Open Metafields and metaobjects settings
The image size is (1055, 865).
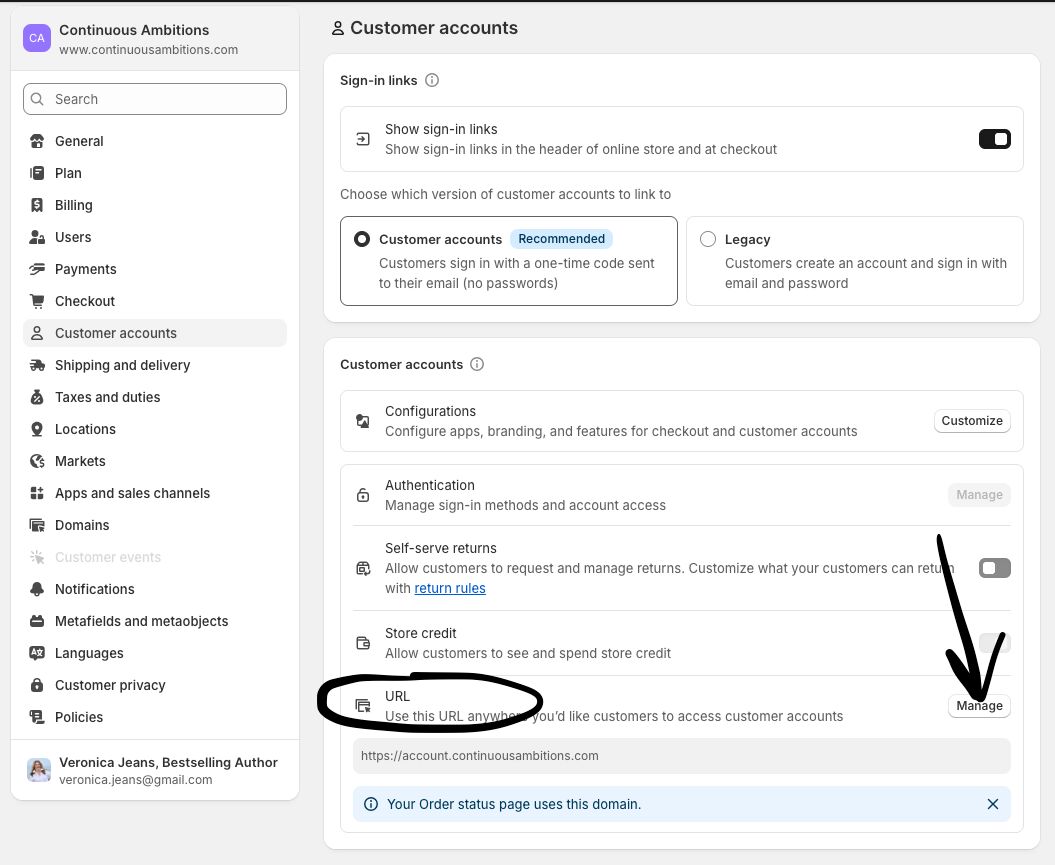[x=141, y=621]
